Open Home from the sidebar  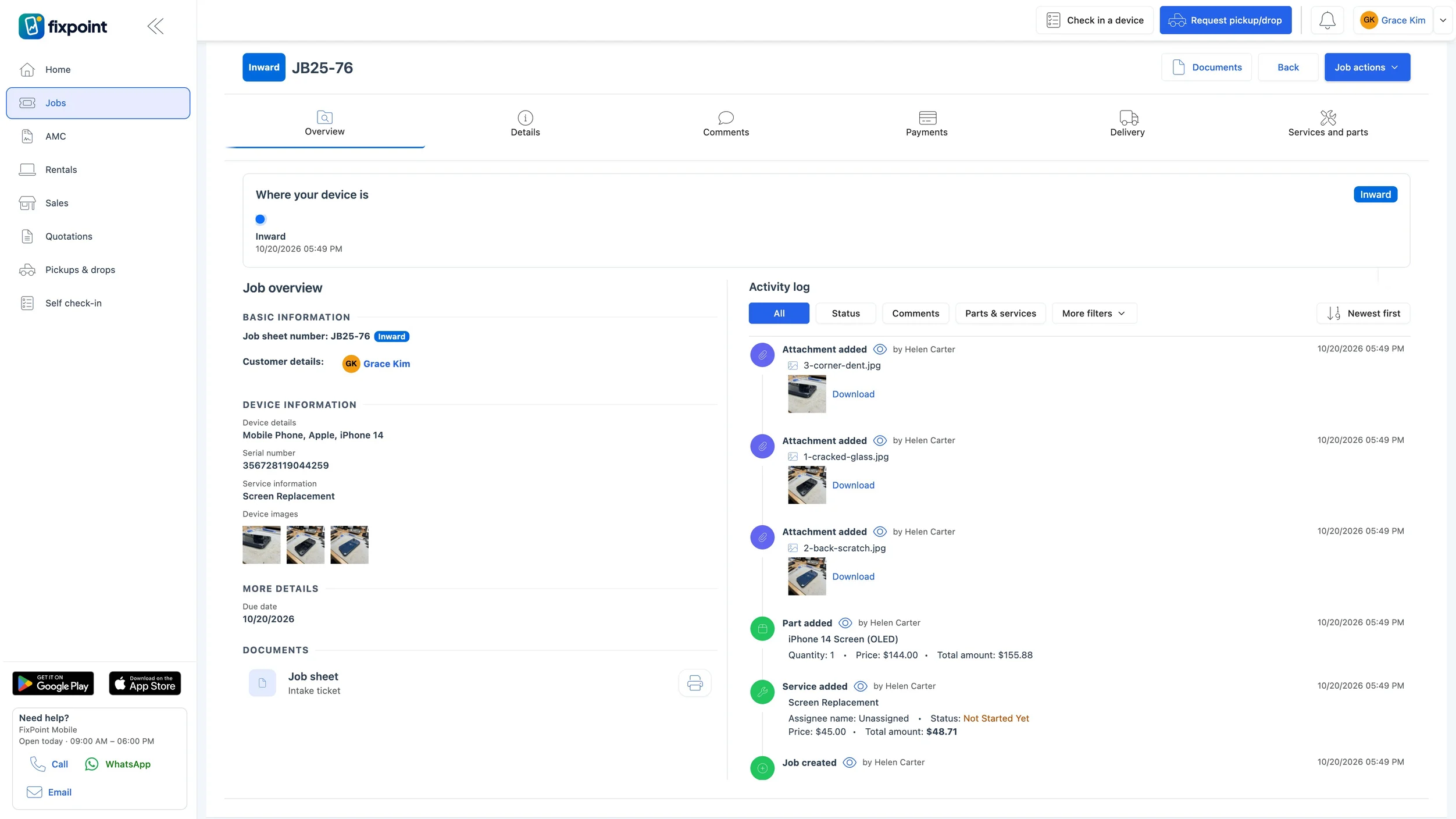coord(98,70)
